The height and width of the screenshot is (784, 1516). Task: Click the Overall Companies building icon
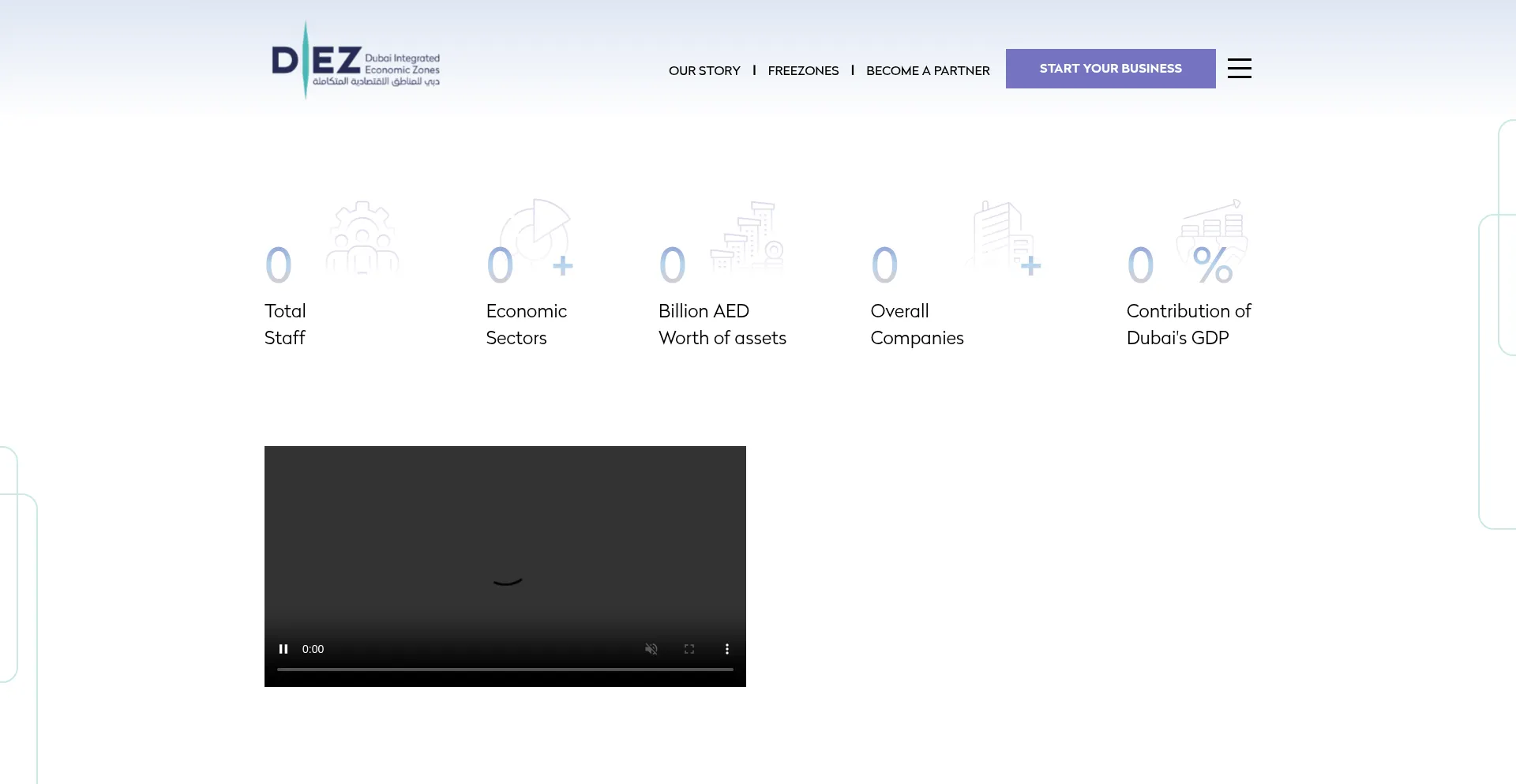(x=1000, y=234)
